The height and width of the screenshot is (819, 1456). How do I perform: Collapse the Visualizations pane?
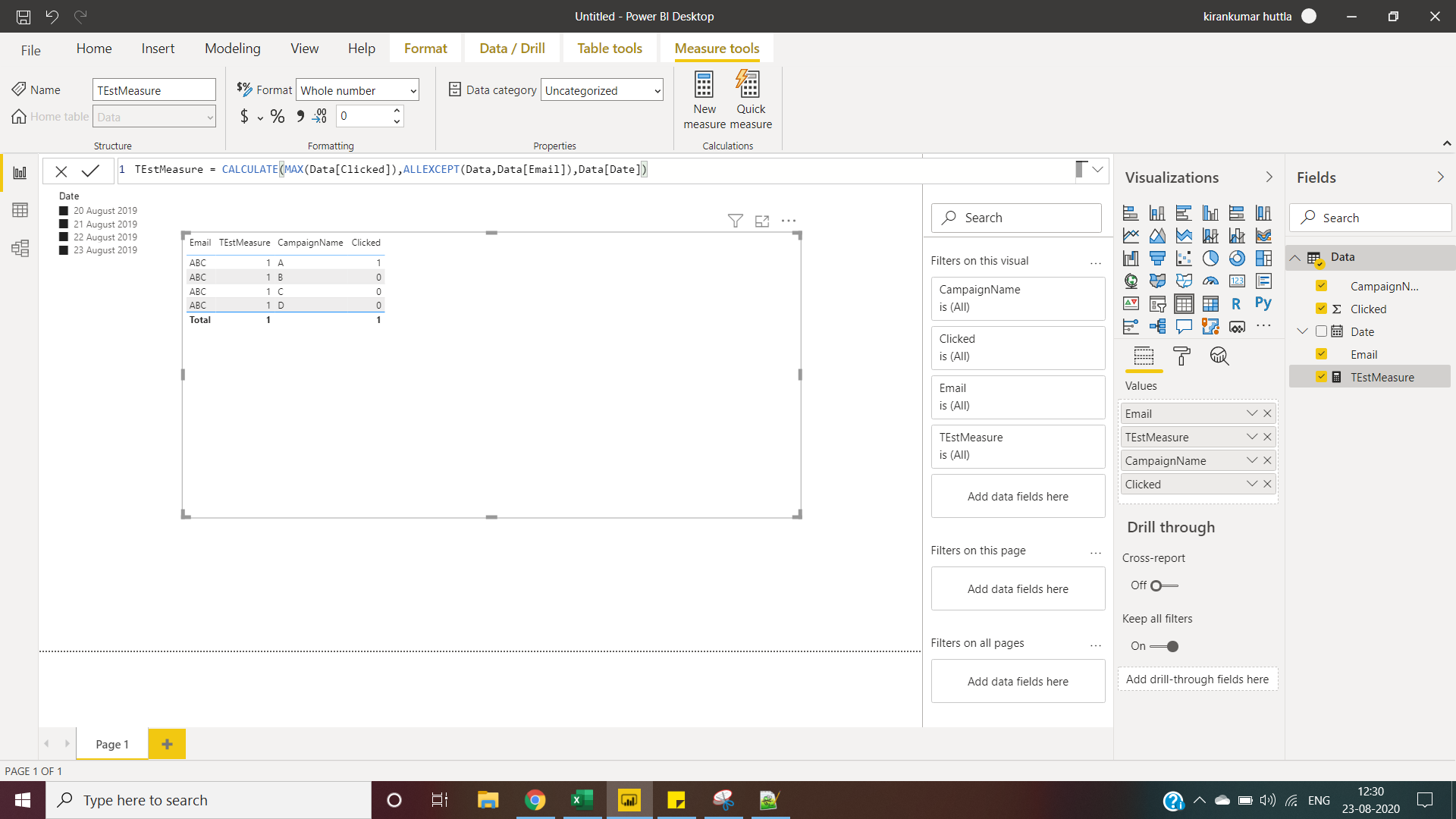[1269, 177]
